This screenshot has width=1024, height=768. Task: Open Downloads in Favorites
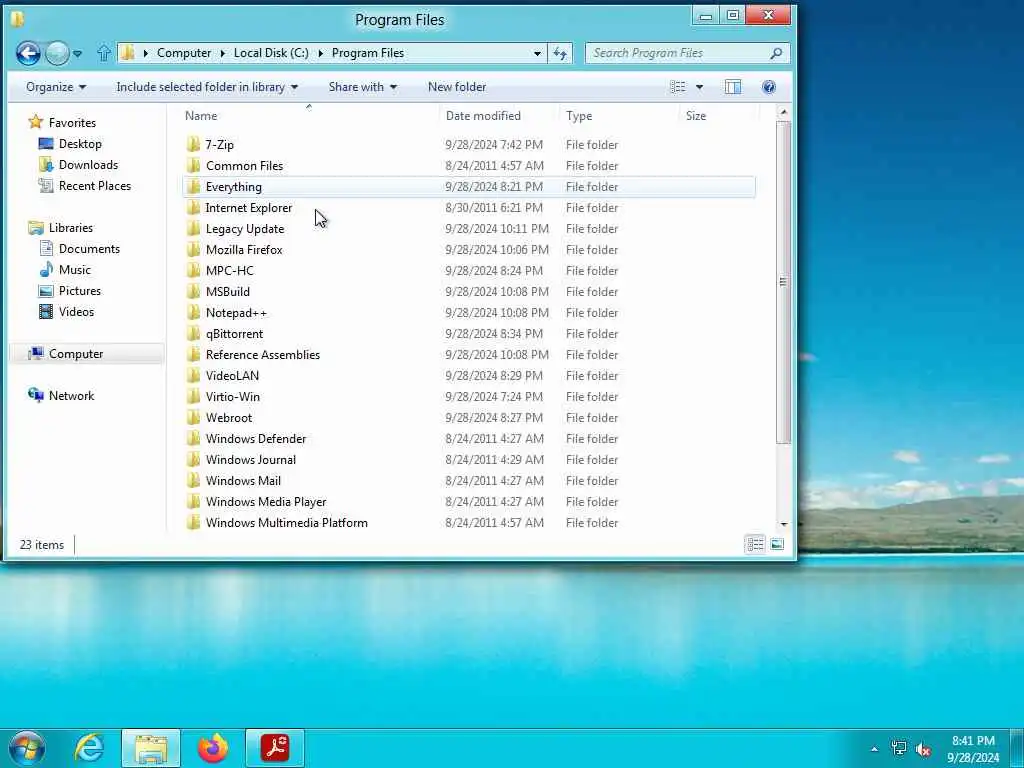click(x=78, y=165)
